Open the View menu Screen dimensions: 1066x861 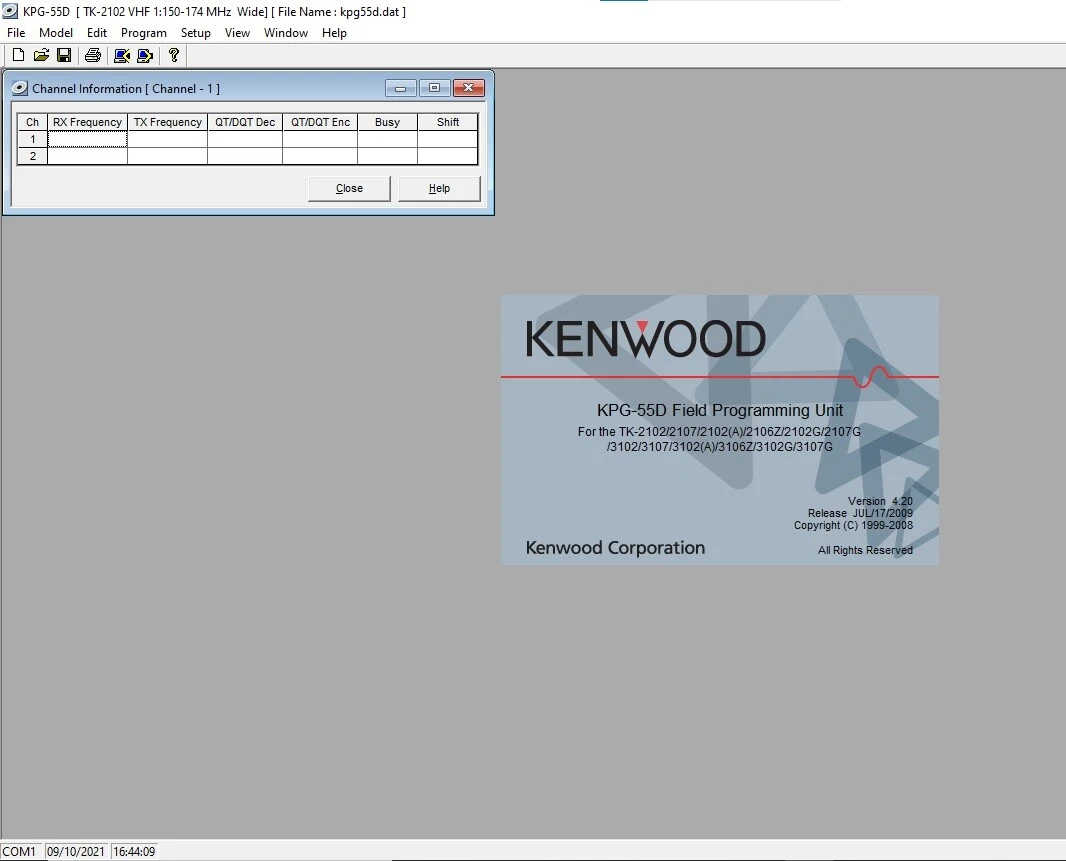click(x=237, y=33)
